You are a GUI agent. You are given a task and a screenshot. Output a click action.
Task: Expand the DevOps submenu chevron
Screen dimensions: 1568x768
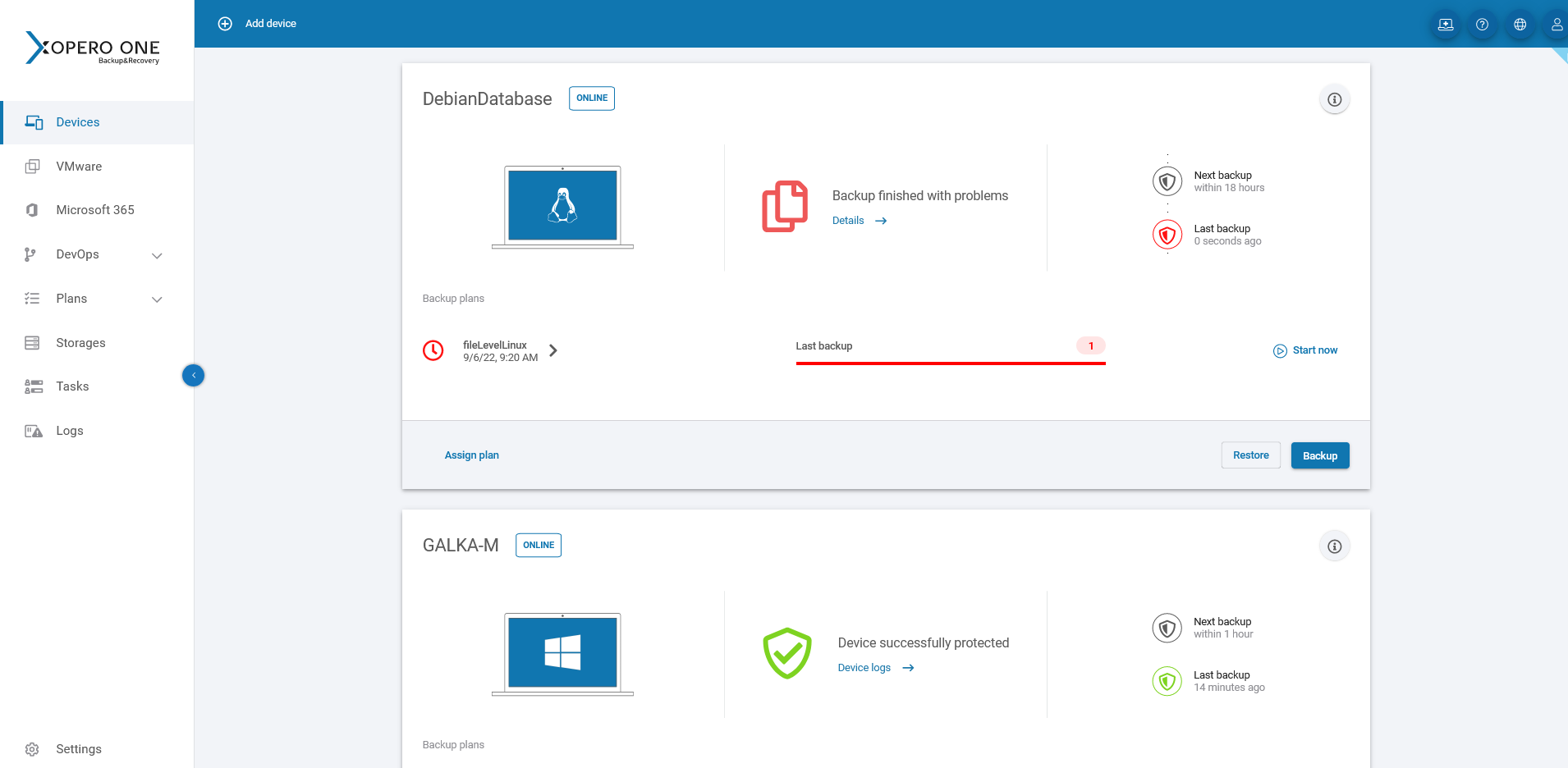(x=157, y=255)
